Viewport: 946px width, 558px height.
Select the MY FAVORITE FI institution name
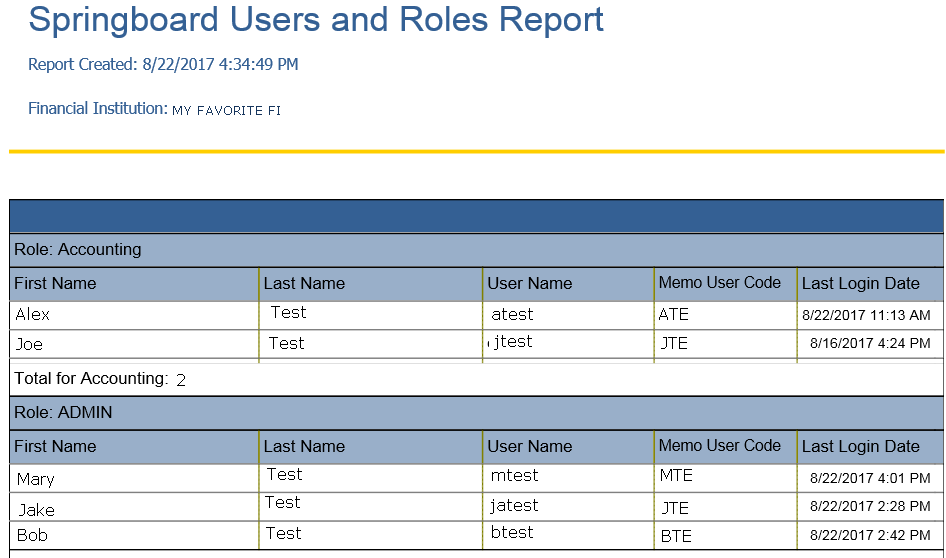[x=226, y=110]
